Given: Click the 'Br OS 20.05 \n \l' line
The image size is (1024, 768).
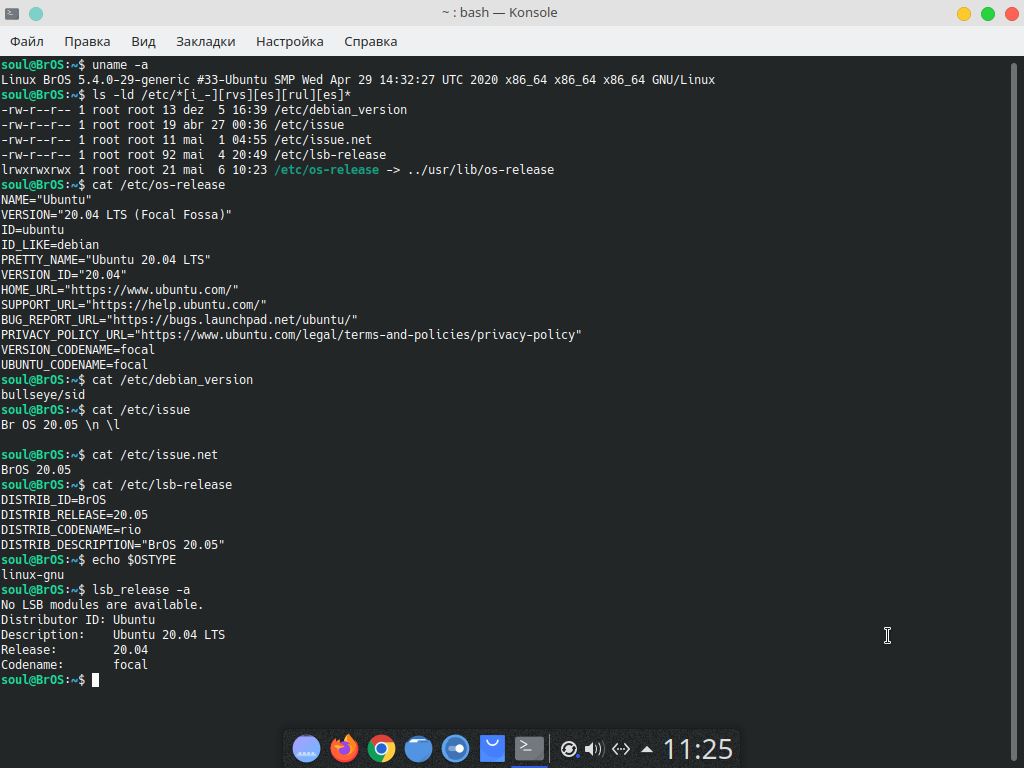Looking at the screenshot, I should pos(61,424).
